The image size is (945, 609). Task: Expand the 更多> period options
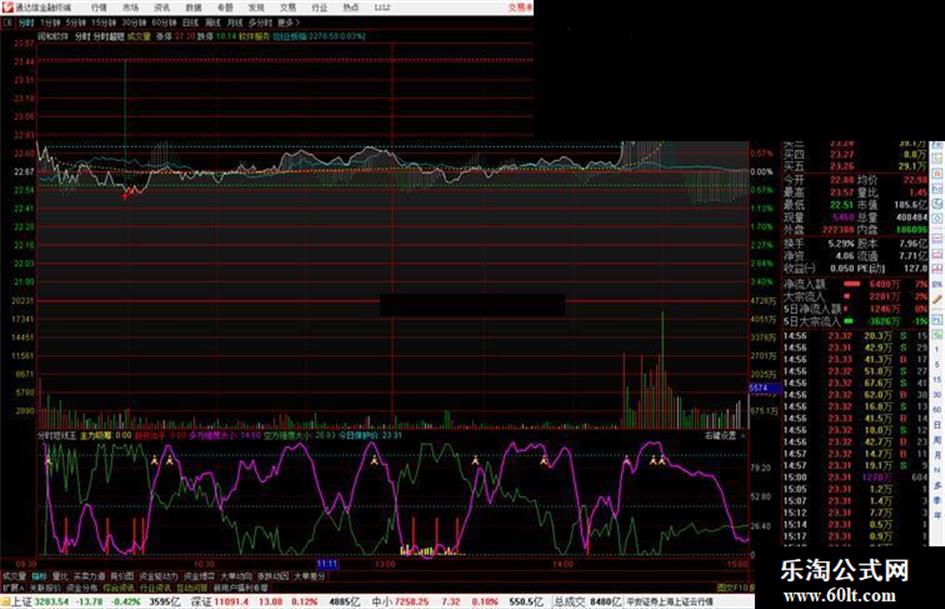coord(288,23)
